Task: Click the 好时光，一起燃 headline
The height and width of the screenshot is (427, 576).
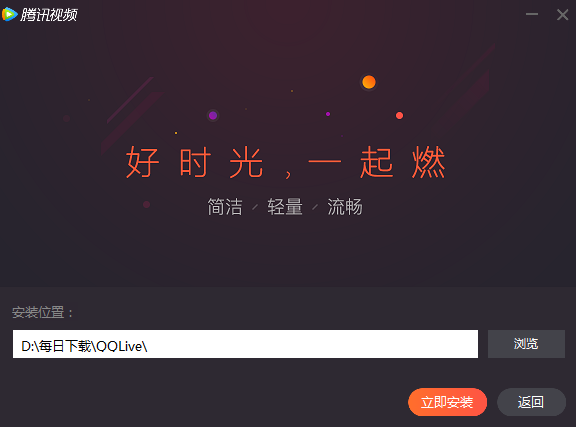Action: click(x=286, y=162)
